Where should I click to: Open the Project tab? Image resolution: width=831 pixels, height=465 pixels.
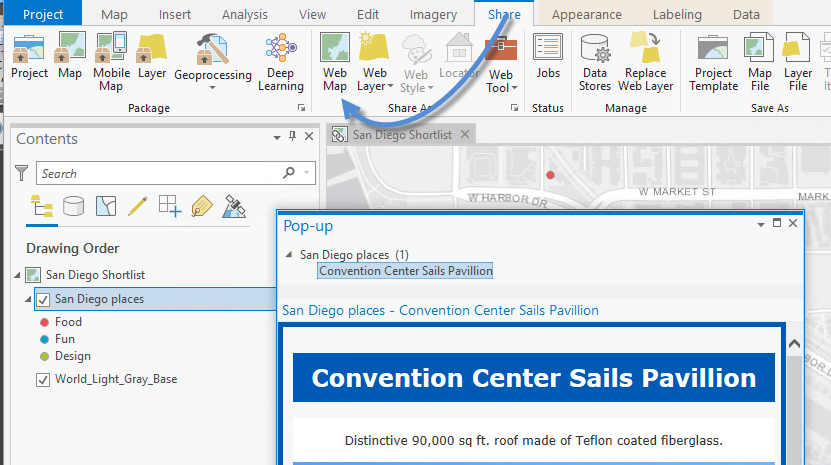43,14
